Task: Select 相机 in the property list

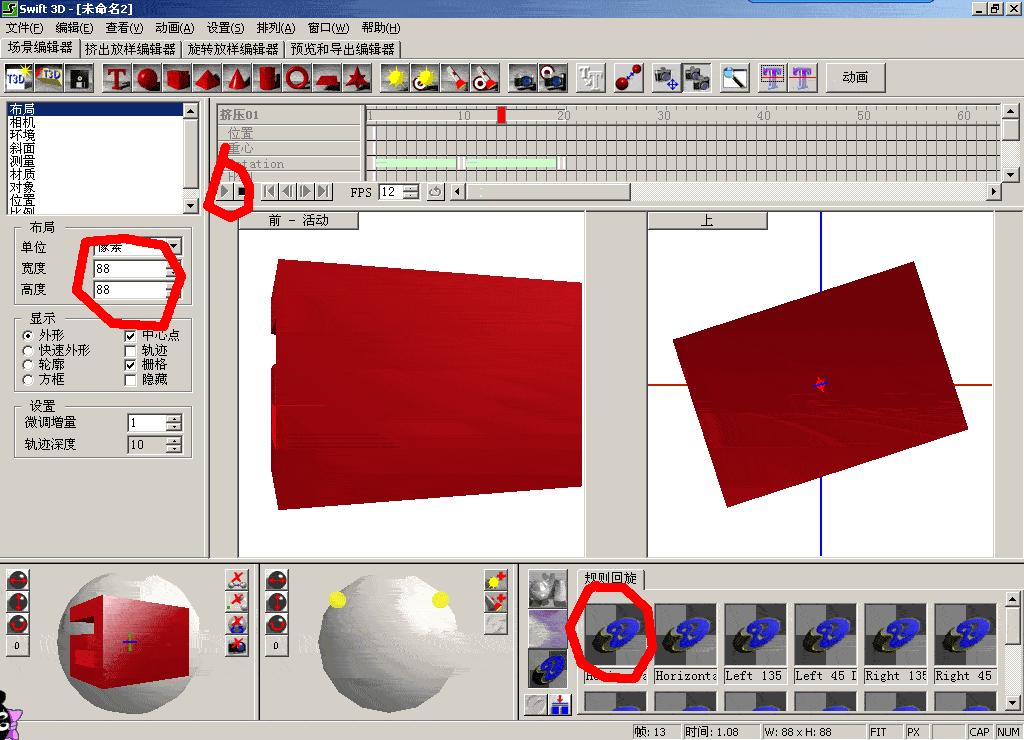Action: tap(95, 123)
